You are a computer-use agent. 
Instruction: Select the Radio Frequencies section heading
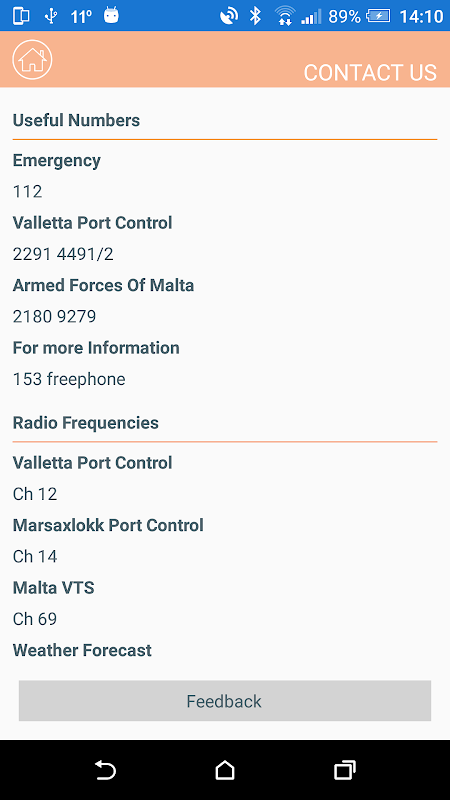[x=86, y=423]
